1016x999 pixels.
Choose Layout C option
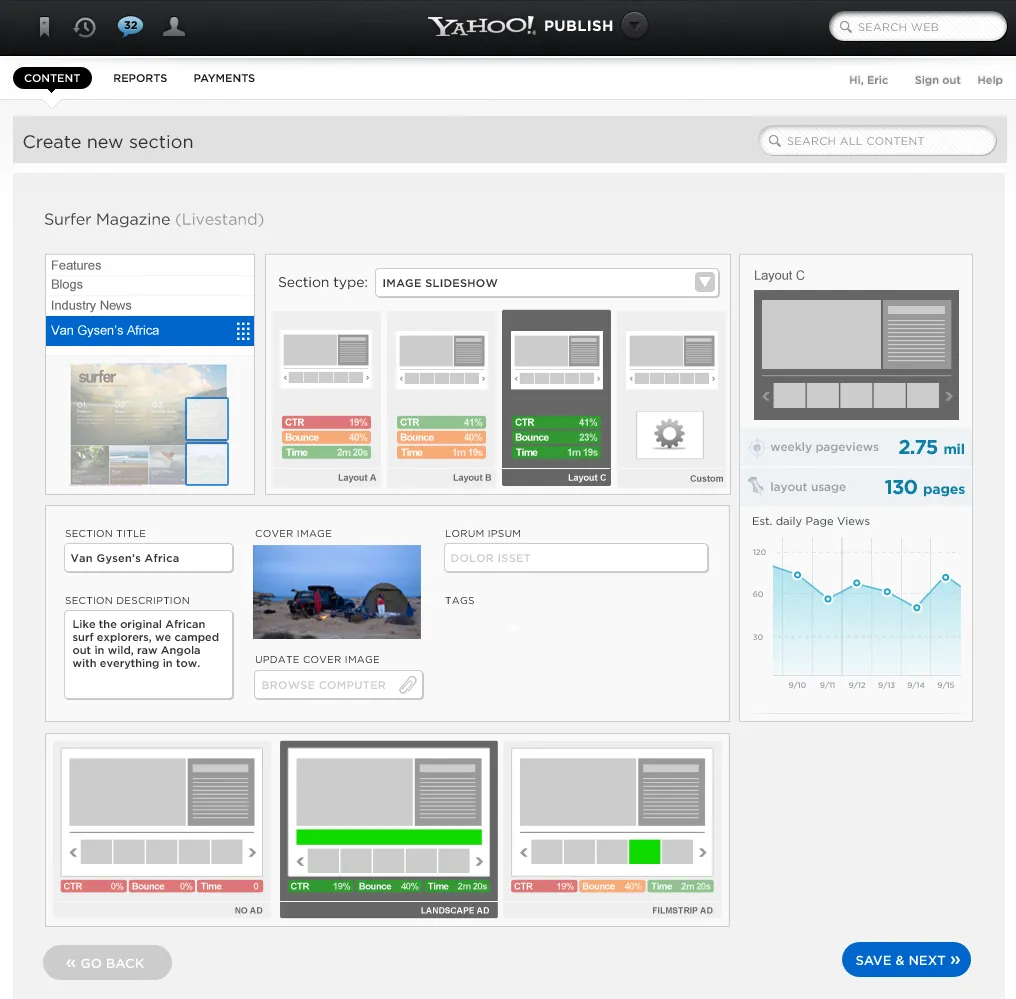pyautogui.click(x=556, y=398)
